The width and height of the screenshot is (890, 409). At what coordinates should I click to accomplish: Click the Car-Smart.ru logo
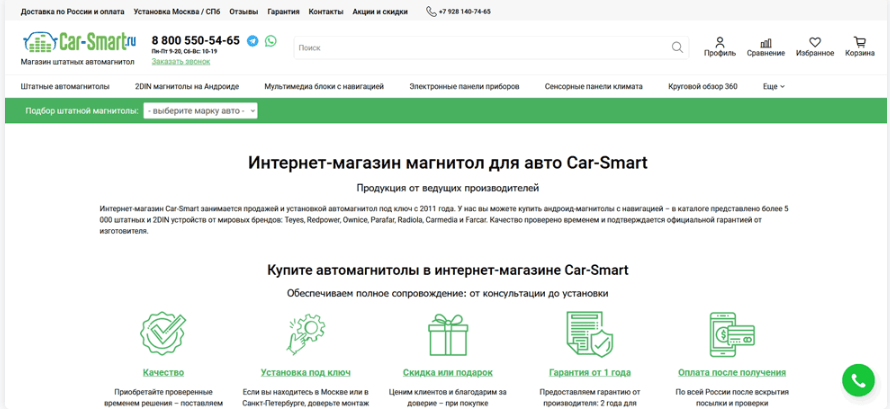pos(79,41)
